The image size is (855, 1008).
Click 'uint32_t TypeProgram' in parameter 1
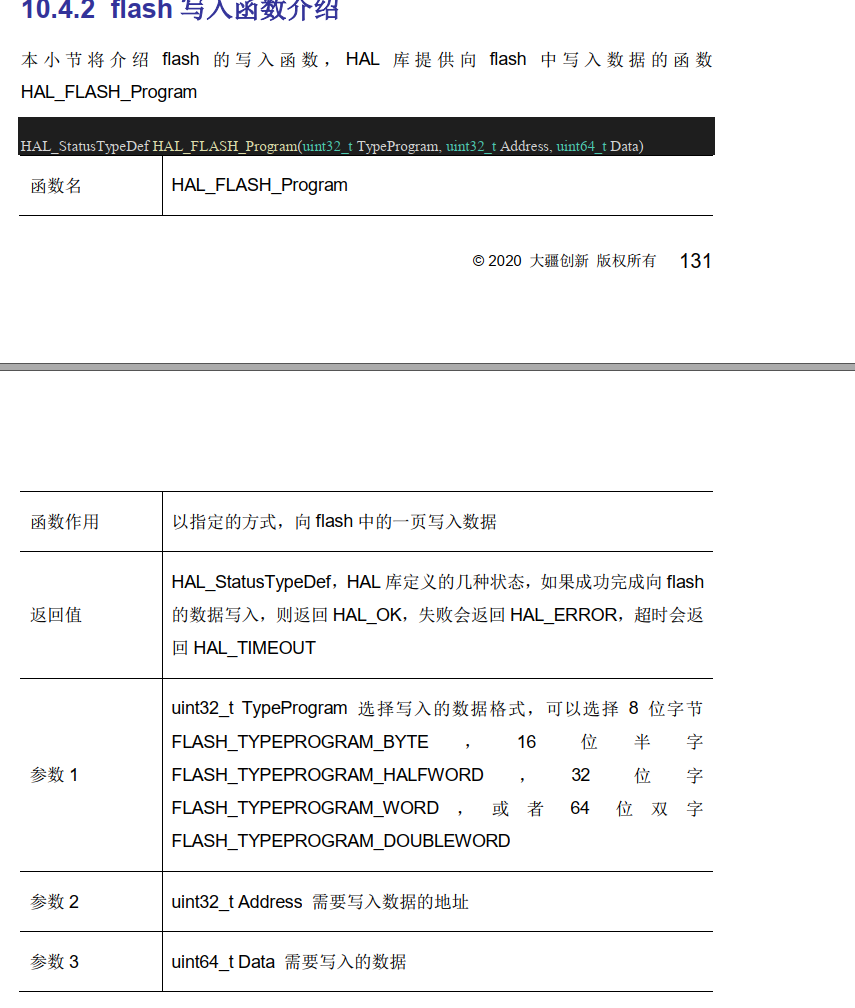259,708
